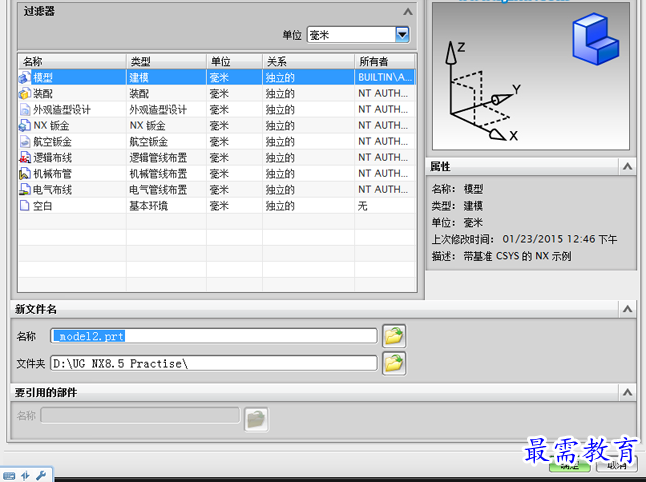This screenshot has height=482, width=646.
Task: Click the BUILTIN\A... owner cell
Action: click(x=385, y=77)
